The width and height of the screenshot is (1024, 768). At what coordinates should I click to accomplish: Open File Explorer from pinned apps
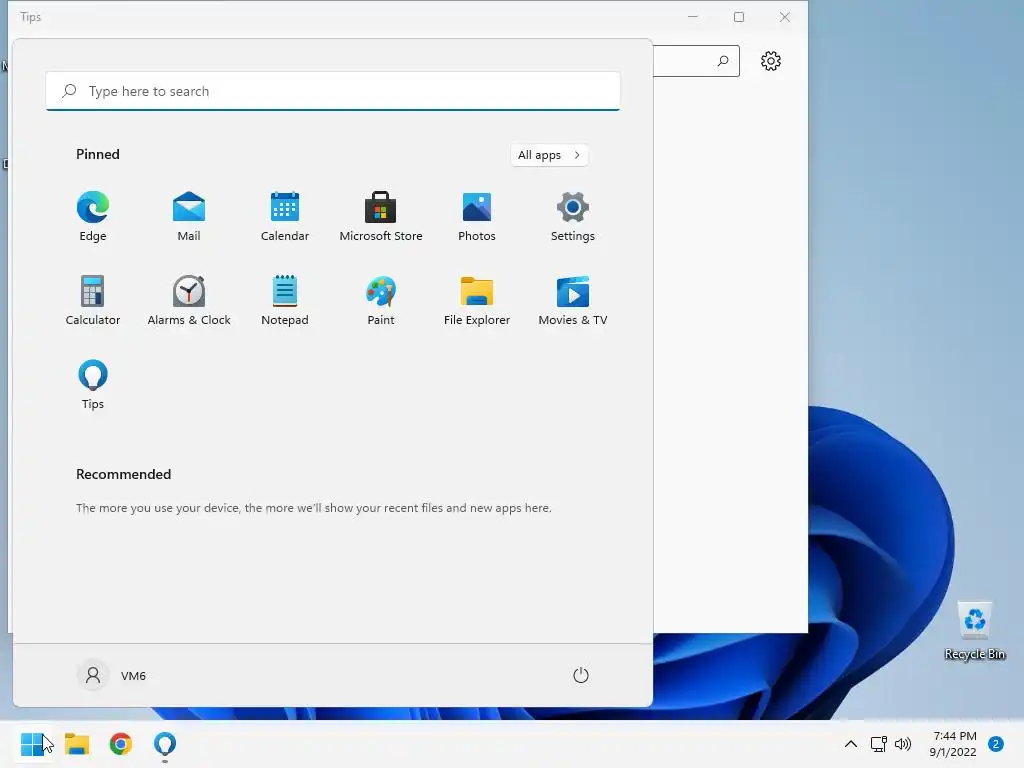477,300
